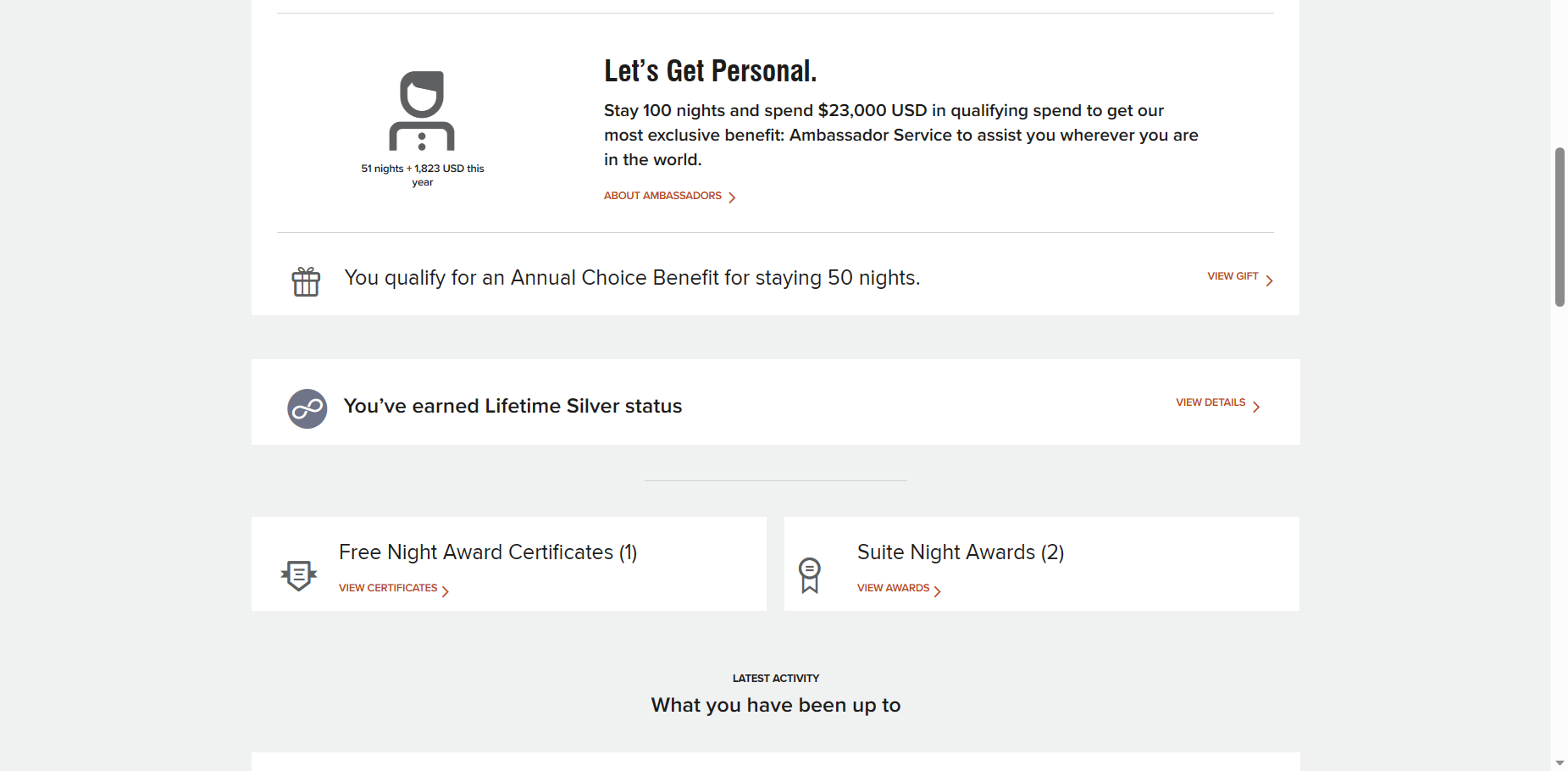Open View Details for Lifetime status

click(1211, 402)
